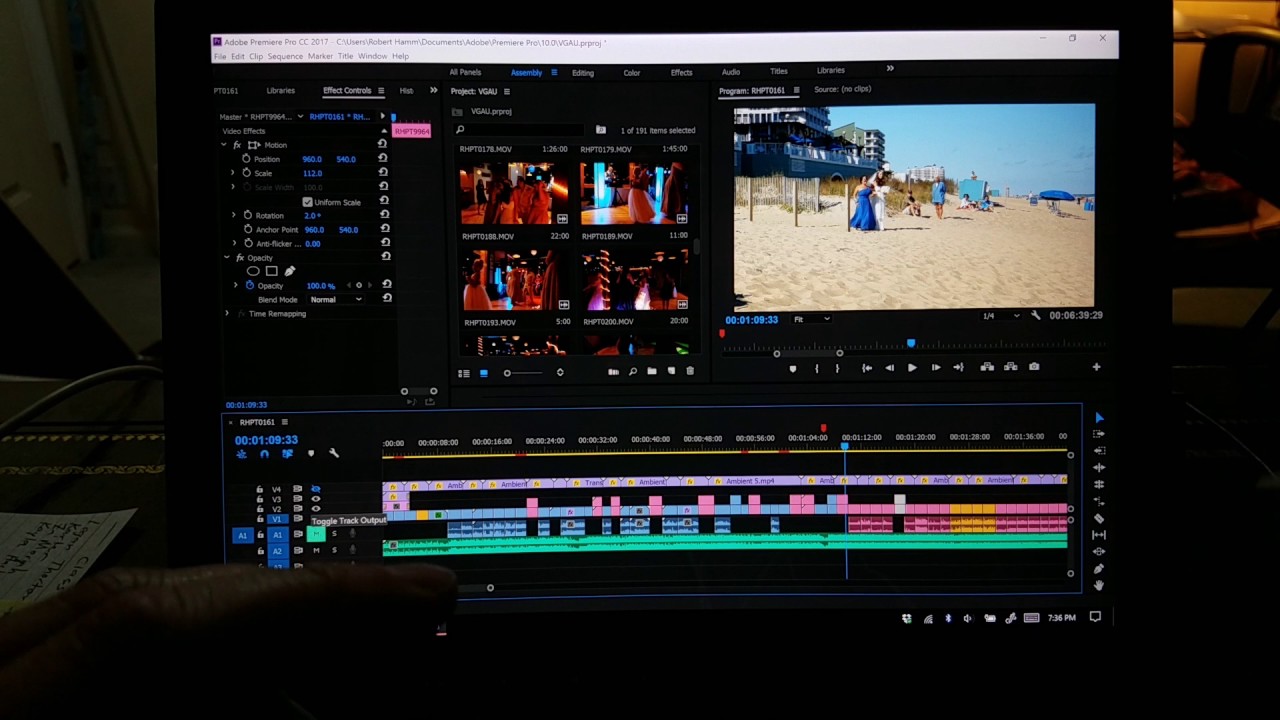Reset the Position parameter
Viewport: 1280px width, 720px height.
383,159
